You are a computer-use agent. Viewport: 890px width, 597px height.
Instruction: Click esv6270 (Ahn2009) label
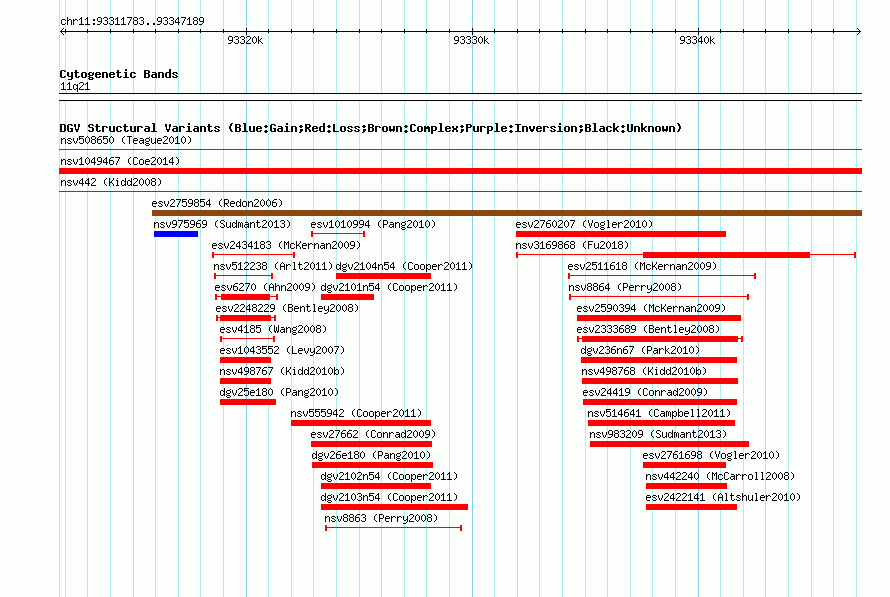pos(265,287)
